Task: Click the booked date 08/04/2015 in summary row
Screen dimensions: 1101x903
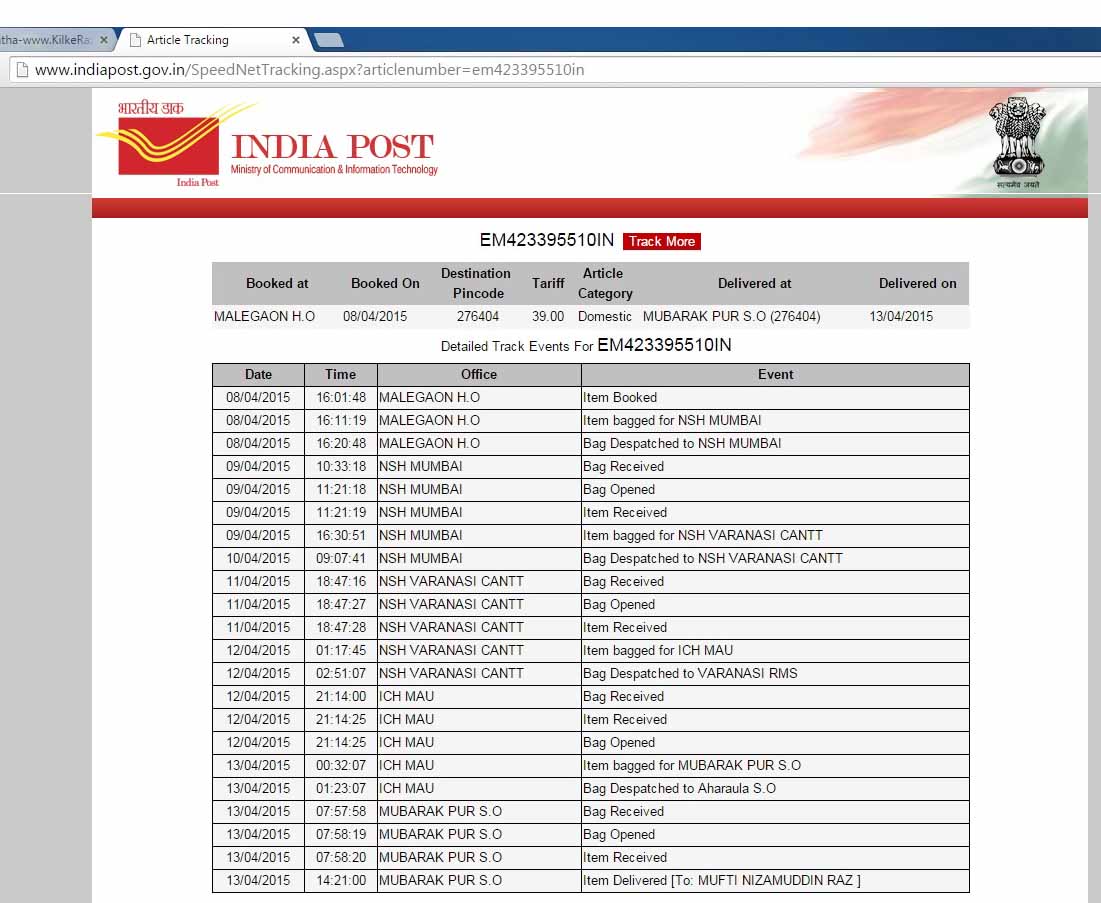Action: pos(375,316)
